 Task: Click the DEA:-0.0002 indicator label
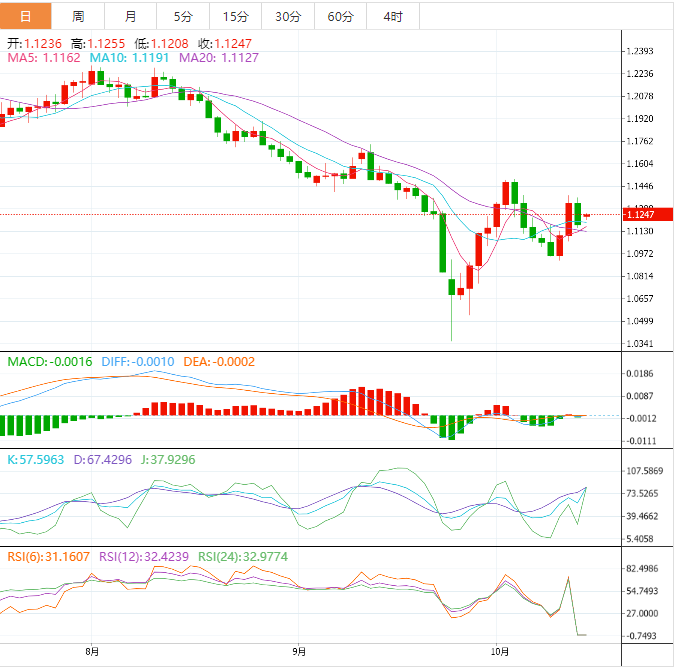(219, 362)
